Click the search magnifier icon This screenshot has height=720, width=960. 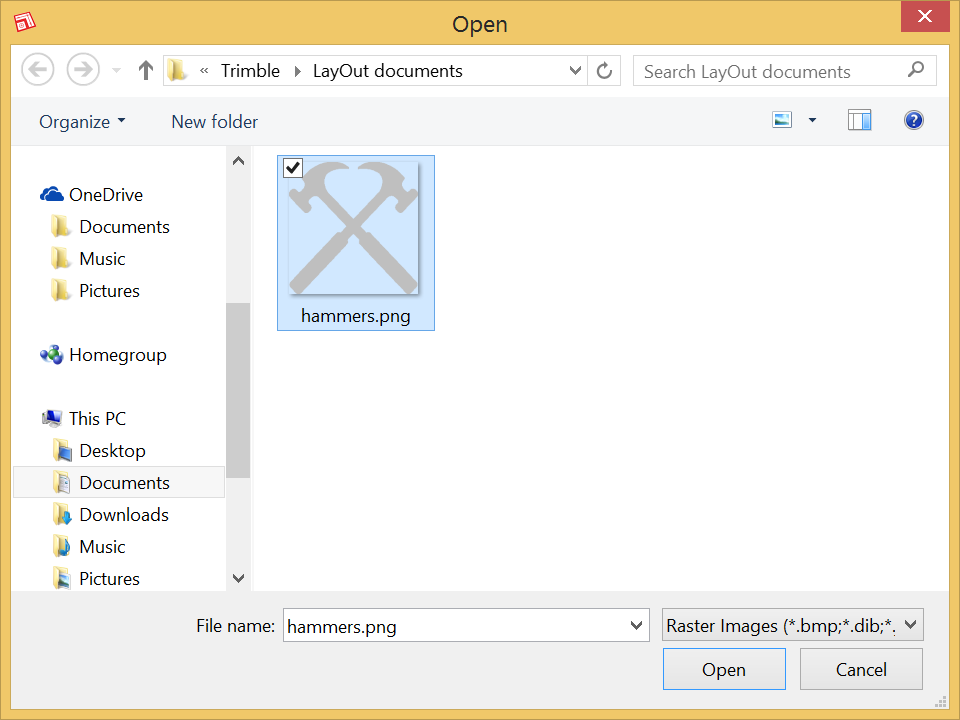tap(915, 71)
